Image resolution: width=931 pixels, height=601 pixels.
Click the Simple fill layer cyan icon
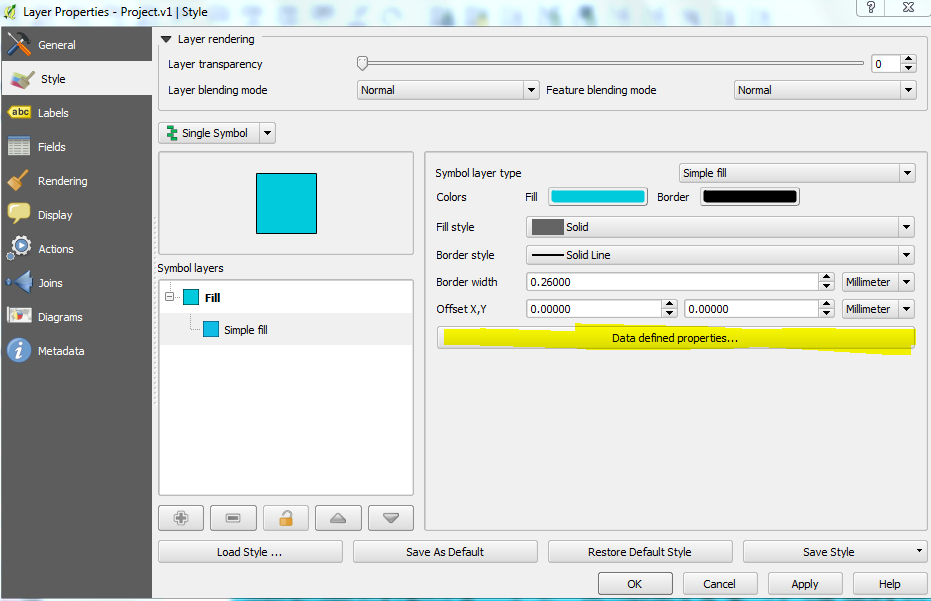(211, 329)
